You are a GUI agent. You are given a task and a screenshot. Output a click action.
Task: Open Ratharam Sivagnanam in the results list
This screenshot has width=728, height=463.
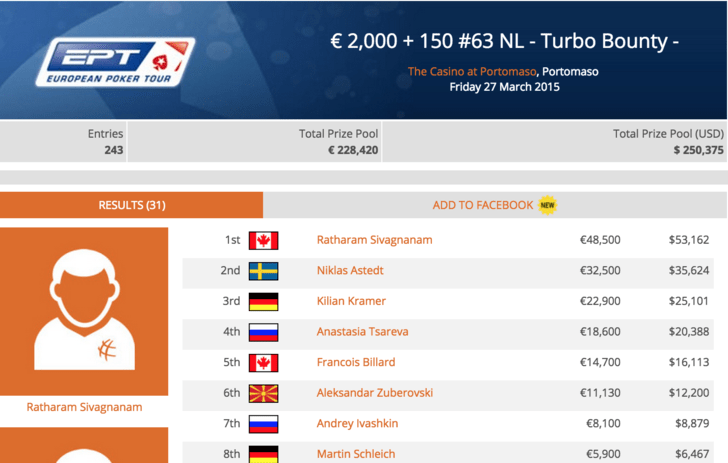[374, 240]
